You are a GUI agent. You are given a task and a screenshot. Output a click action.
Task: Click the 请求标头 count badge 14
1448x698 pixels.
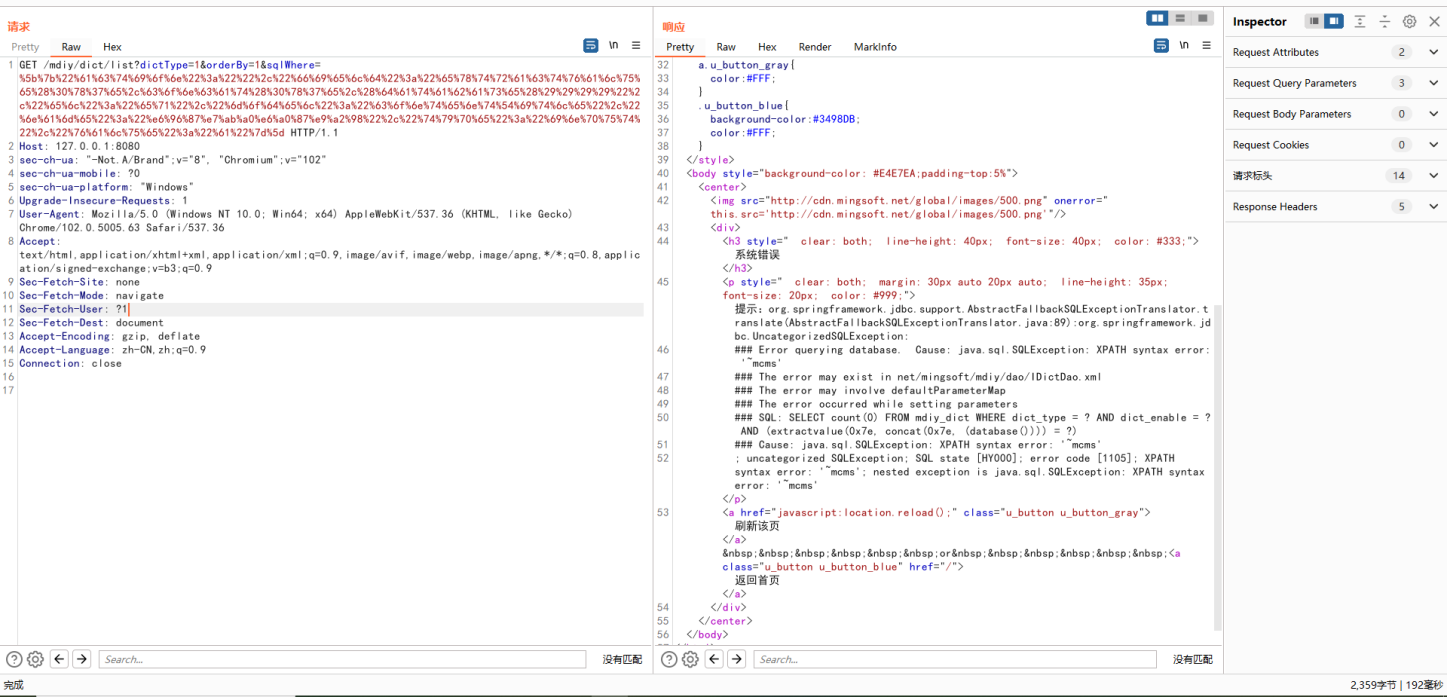coord(1399,176)
